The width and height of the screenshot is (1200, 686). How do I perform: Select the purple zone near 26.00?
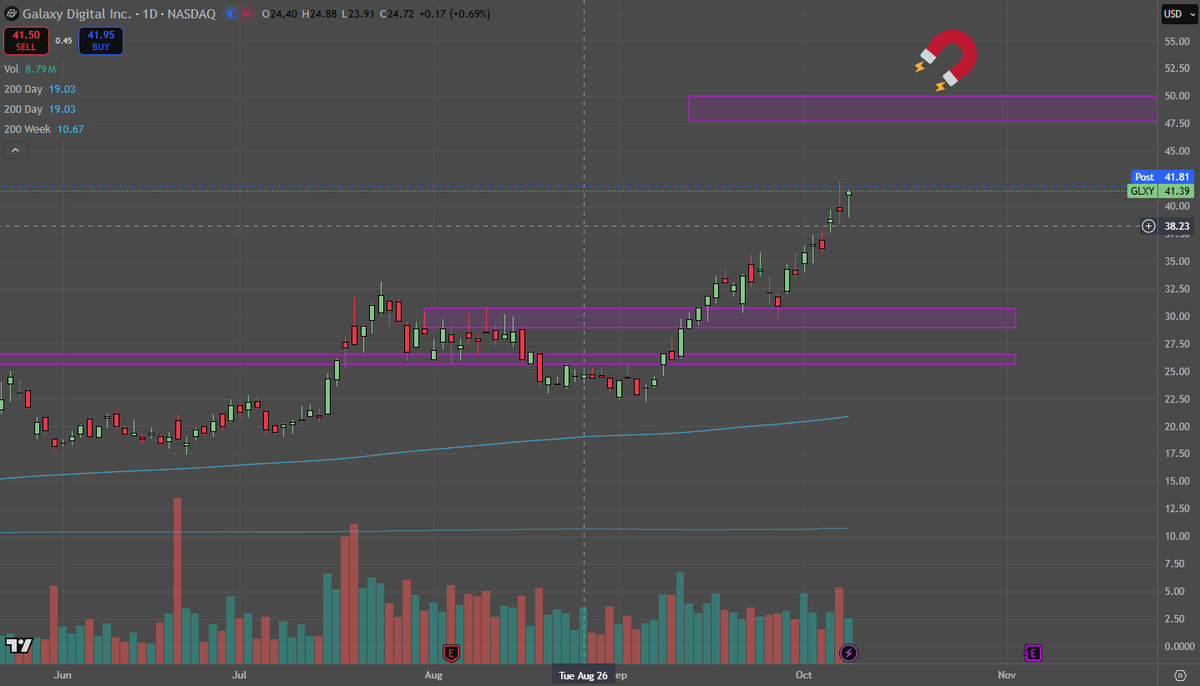[508, 359]
